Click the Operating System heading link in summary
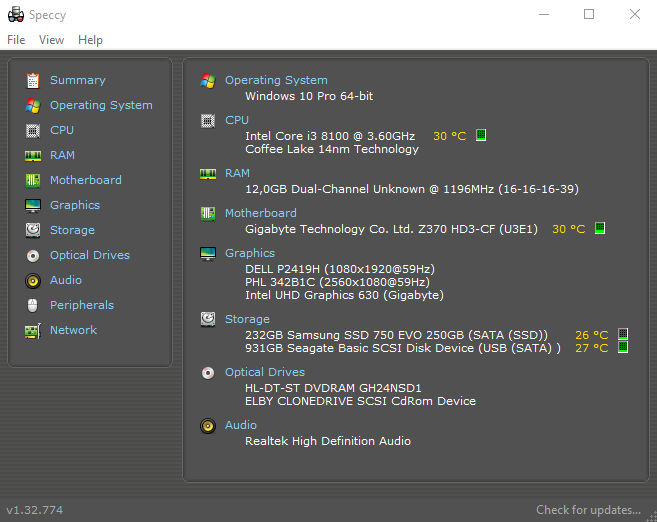The height and width of the screenshot is (522, 657). coord(276,80)
